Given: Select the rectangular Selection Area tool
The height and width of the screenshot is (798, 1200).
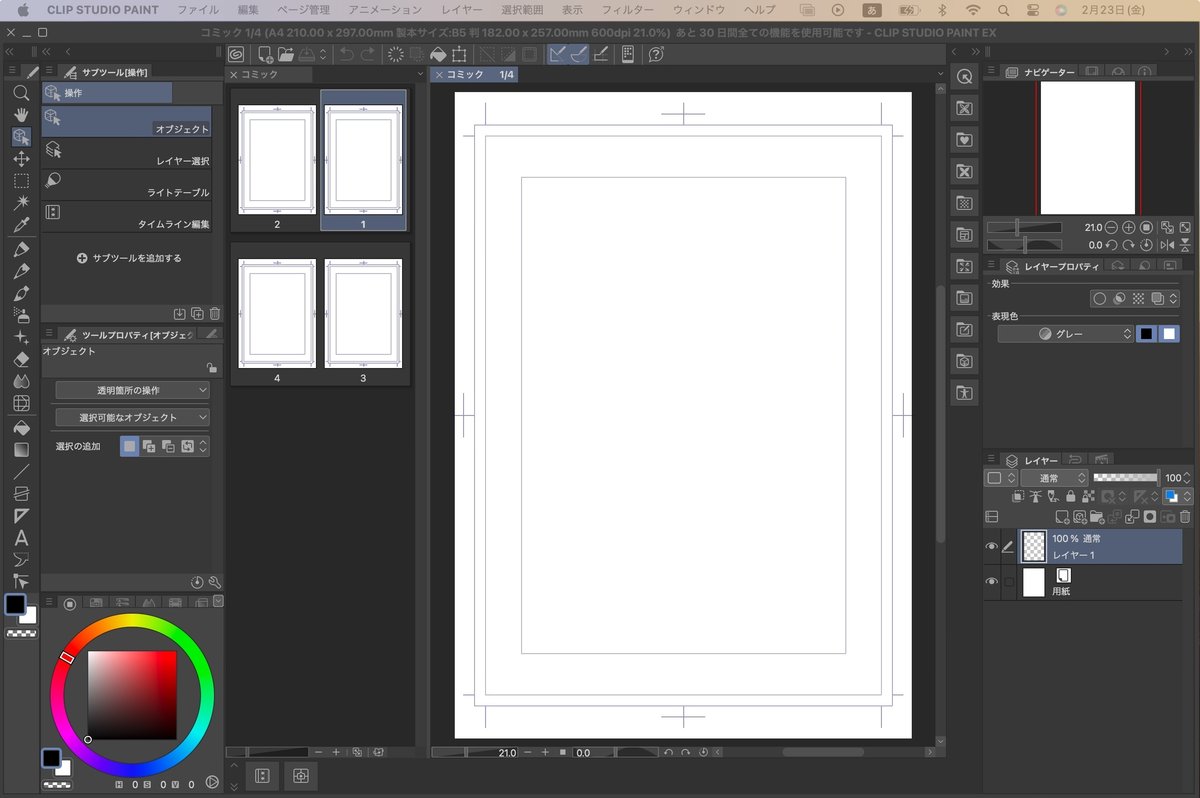Looking at the screenshot, I should (x=21, y=181).
